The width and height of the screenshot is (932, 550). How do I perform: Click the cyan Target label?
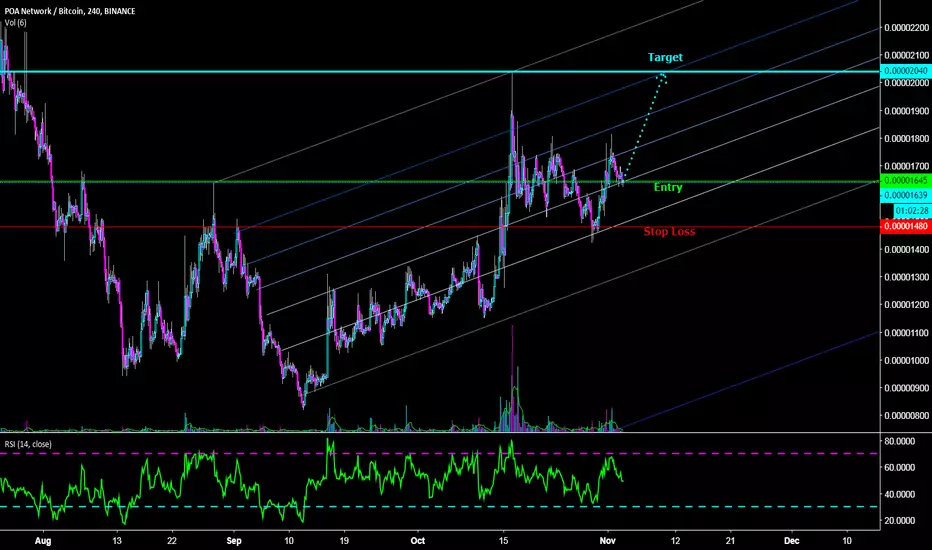point(665,57)
